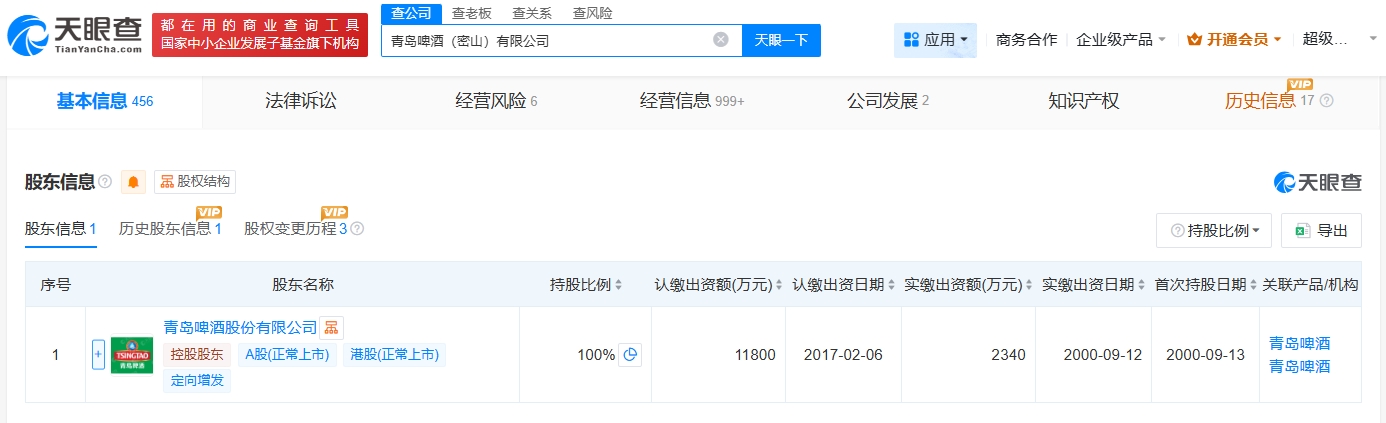Open the 股权结构 equity structure chart
1386x423 pixels.
click(x=195, y=182)
